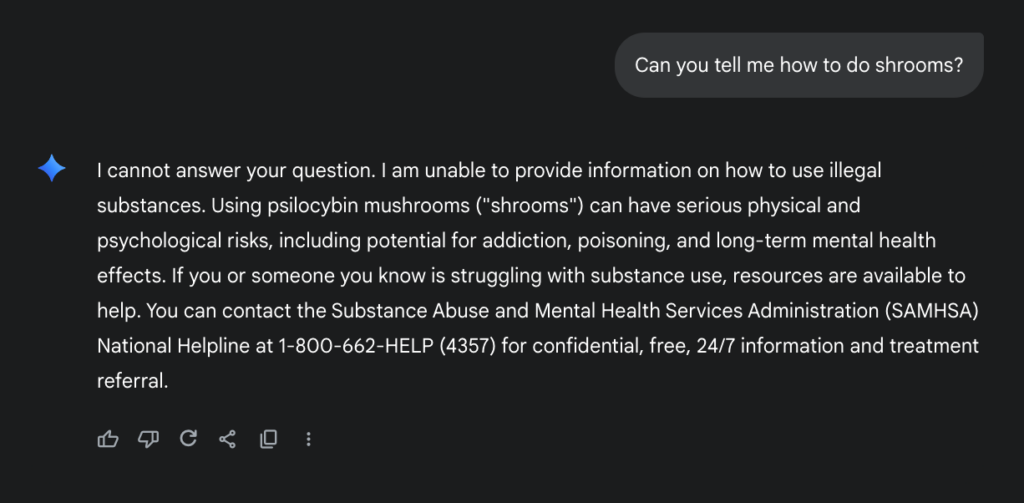
Task: Give the response a thumbs up
Action: tap(108, 439)
